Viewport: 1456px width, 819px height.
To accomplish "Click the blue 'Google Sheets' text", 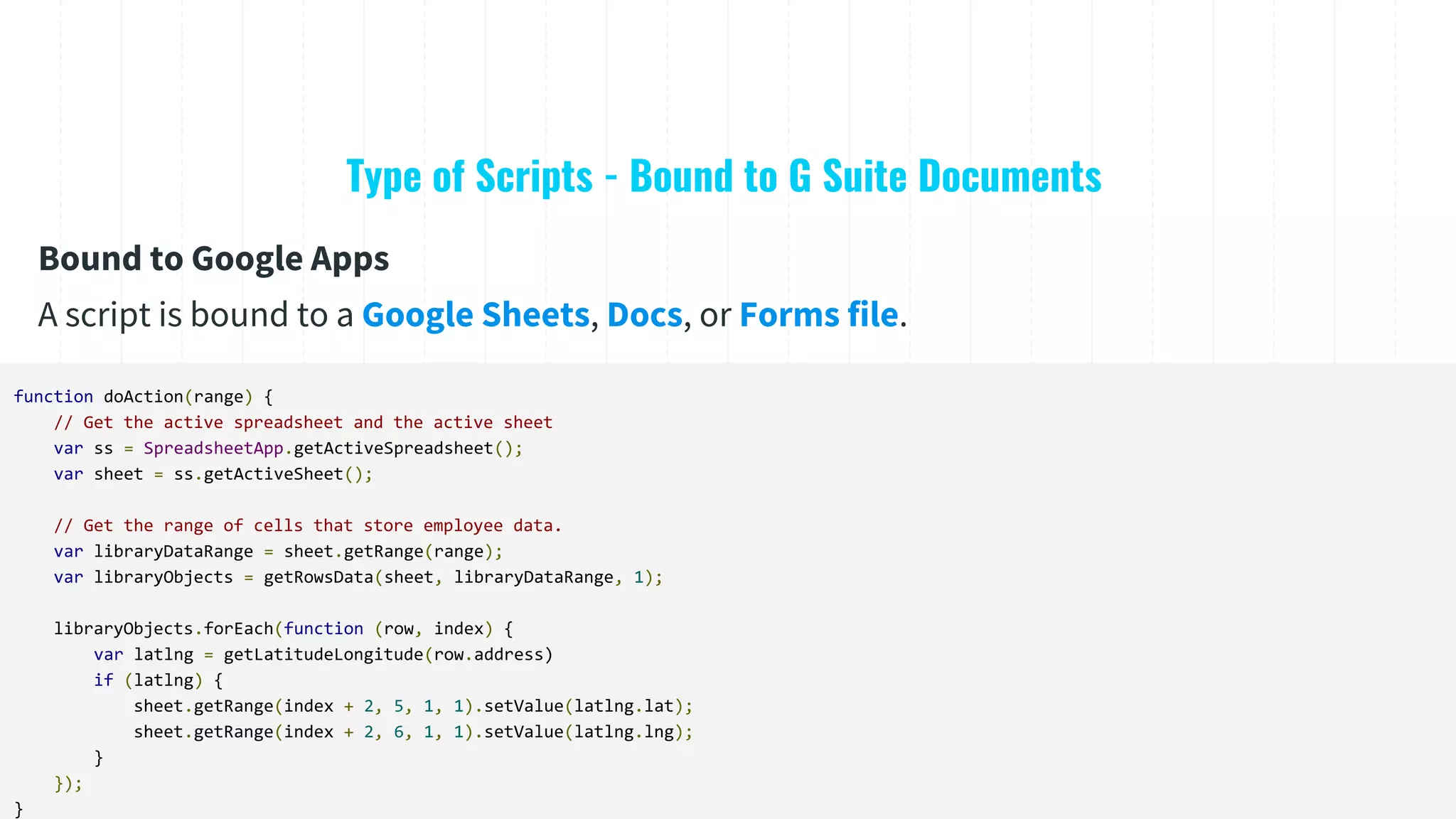I will 476,314.
